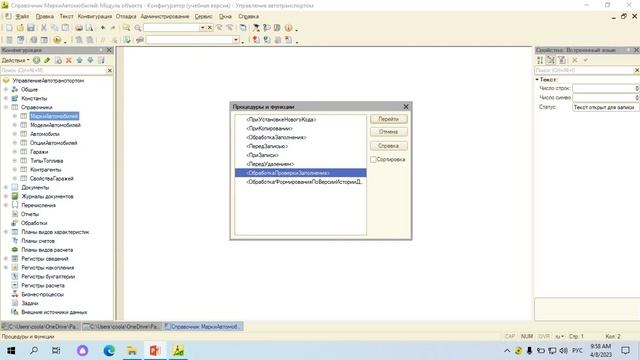Click the Move up arrow in Configuration panel
Screen dimensions: 640x360
click(x=79, y=60)
